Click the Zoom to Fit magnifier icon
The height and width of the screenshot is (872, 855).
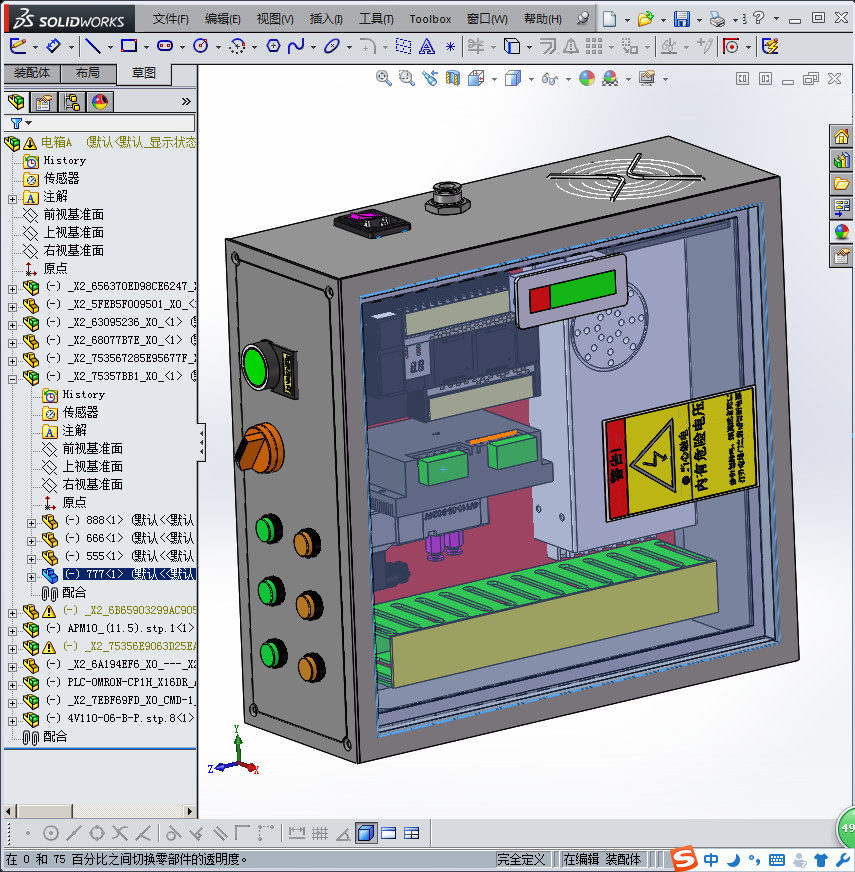click(x=383, y=78)
